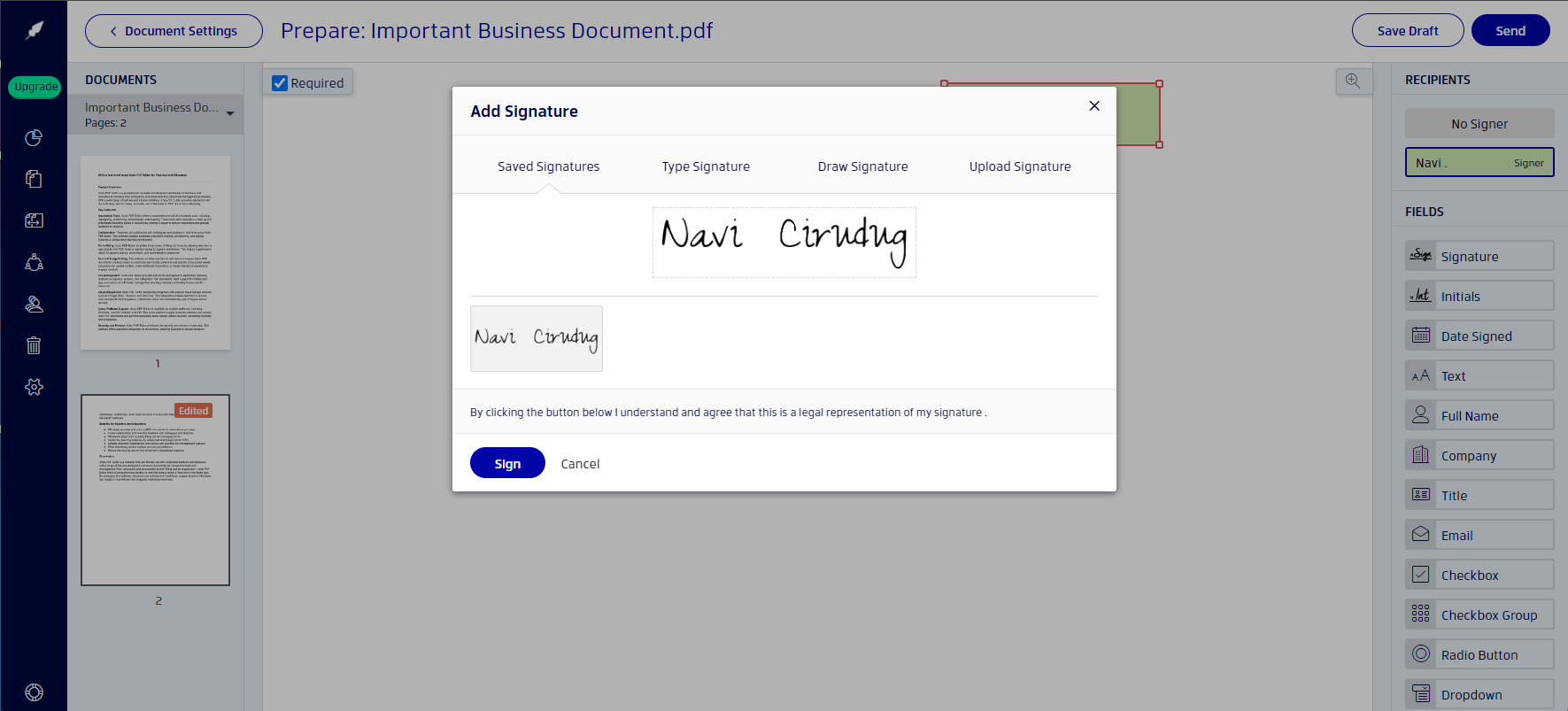Switch to Type Signature tab
The width and height of the screenshot is (1568, 711).
[x=706, y=166]
